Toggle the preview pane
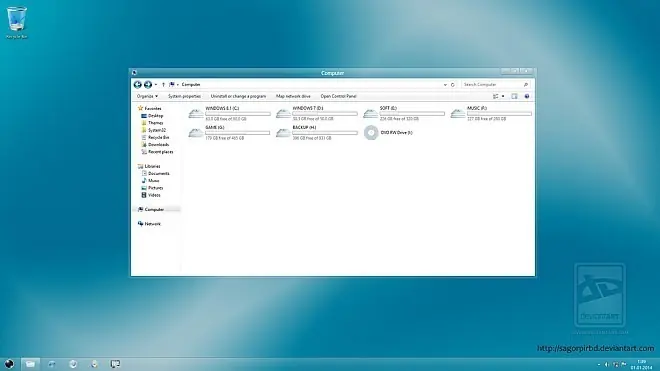 [514, 96]
